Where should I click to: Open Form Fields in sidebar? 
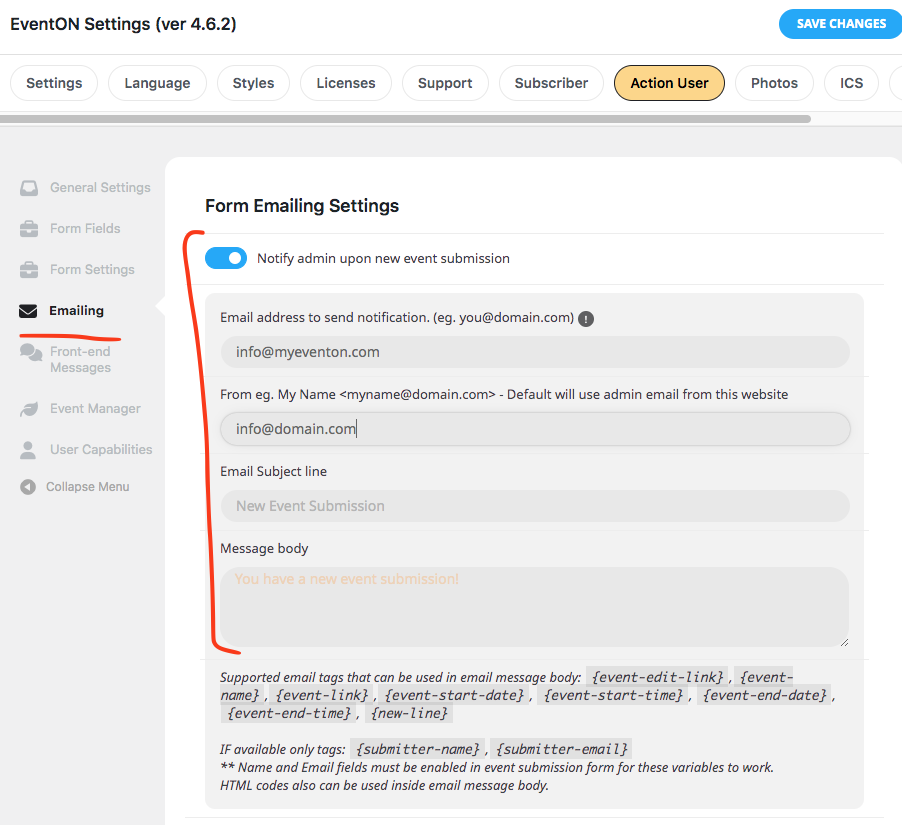pos(85,228)
